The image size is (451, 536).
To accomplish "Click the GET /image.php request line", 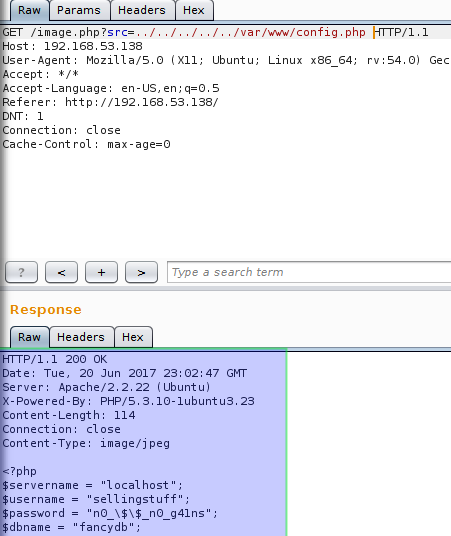I will coord(215,32).
